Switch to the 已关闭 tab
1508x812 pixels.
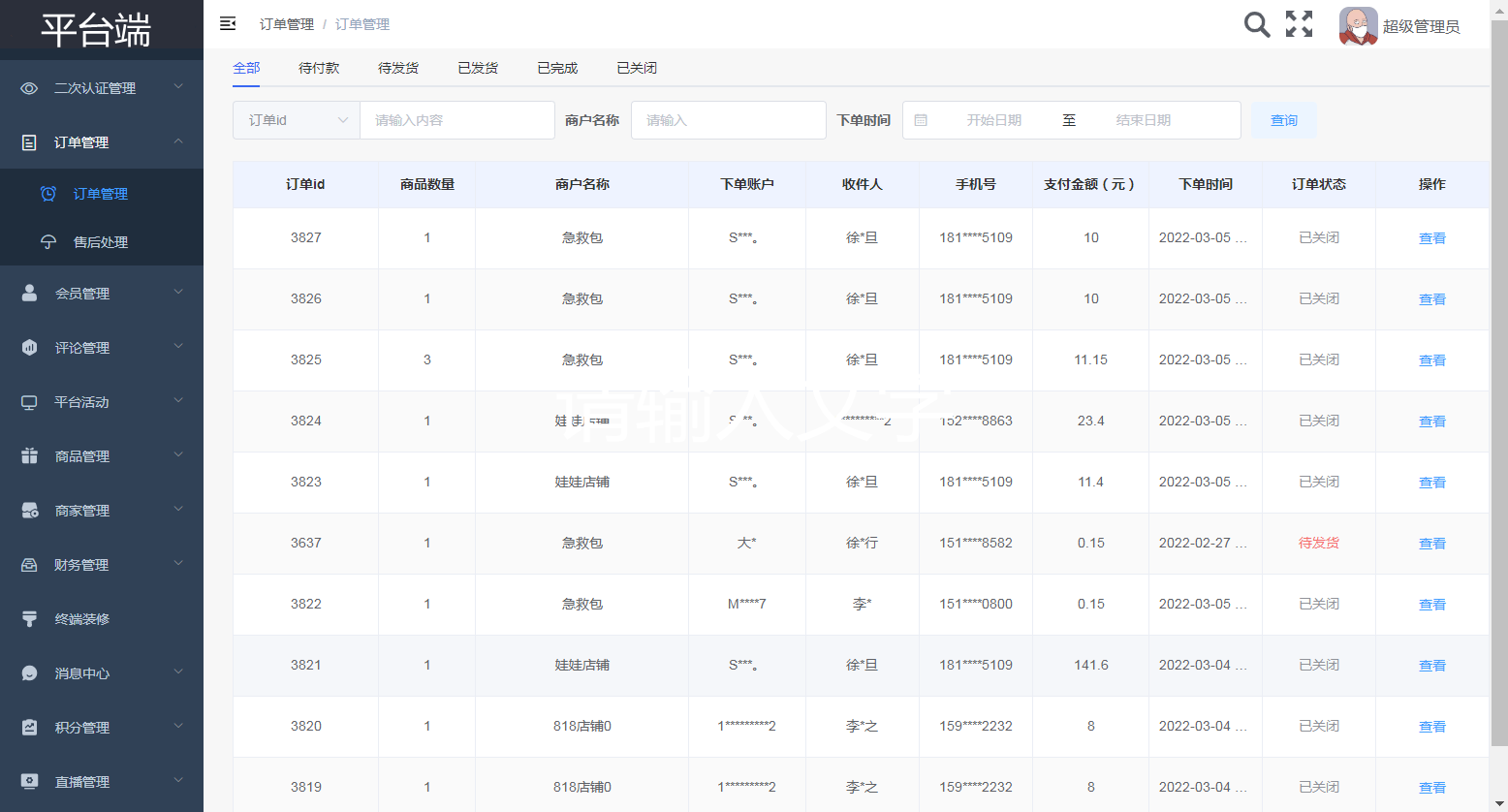pyautogui.click(x=637, y=68)
